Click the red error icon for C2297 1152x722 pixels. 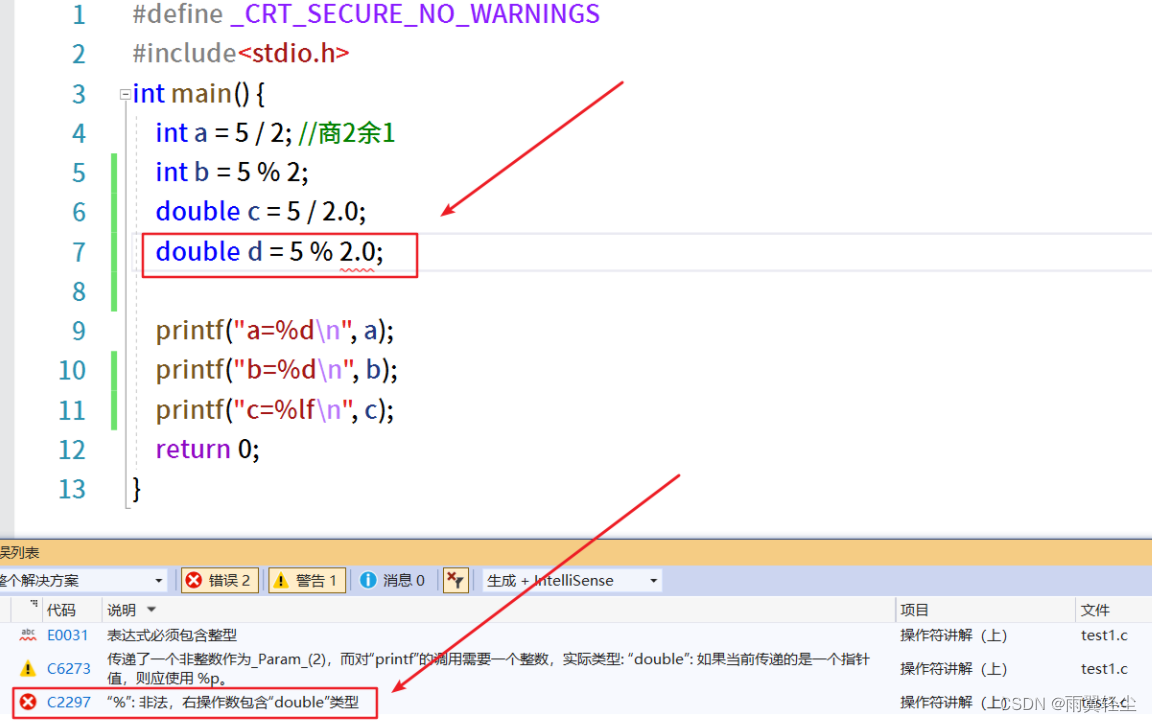click(28, 702)
